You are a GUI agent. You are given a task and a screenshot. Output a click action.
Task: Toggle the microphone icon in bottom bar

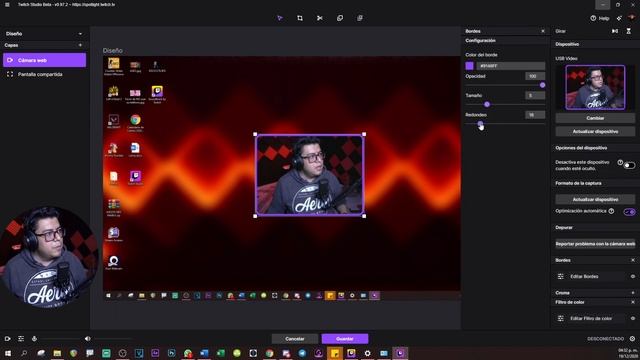coord(34,339)
